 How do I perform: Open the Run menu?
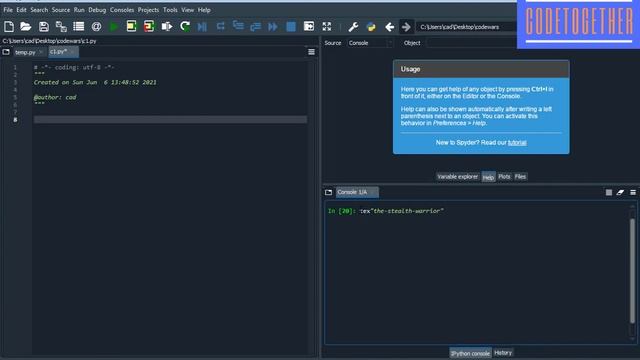click(79, 10)
